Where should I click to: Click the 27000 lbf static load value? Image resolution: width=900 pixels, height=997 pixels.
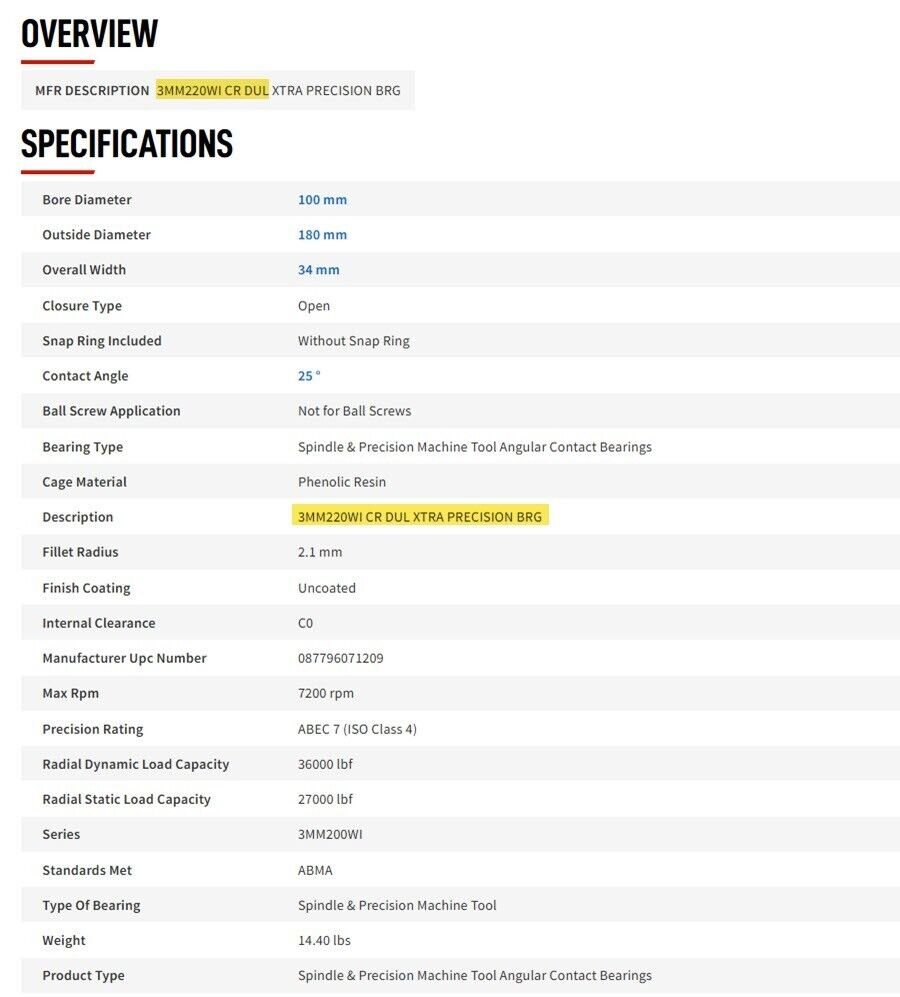coord(325,799)
